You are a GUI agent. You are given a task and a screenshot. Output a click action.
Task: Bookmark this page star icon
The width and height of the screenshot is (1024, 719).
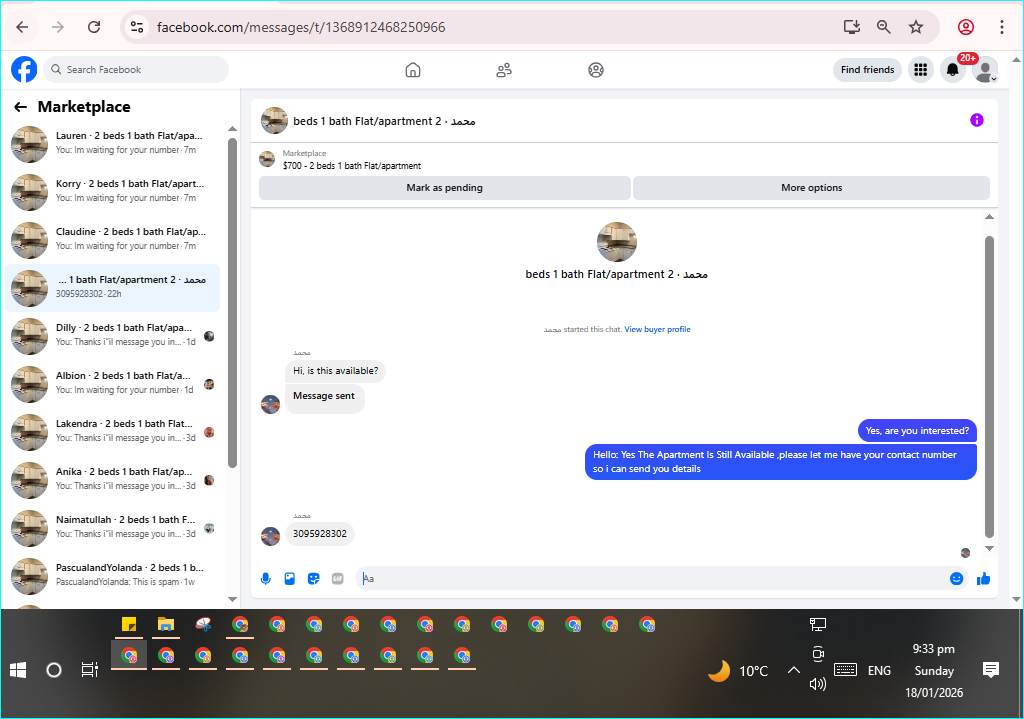[916, 27]
